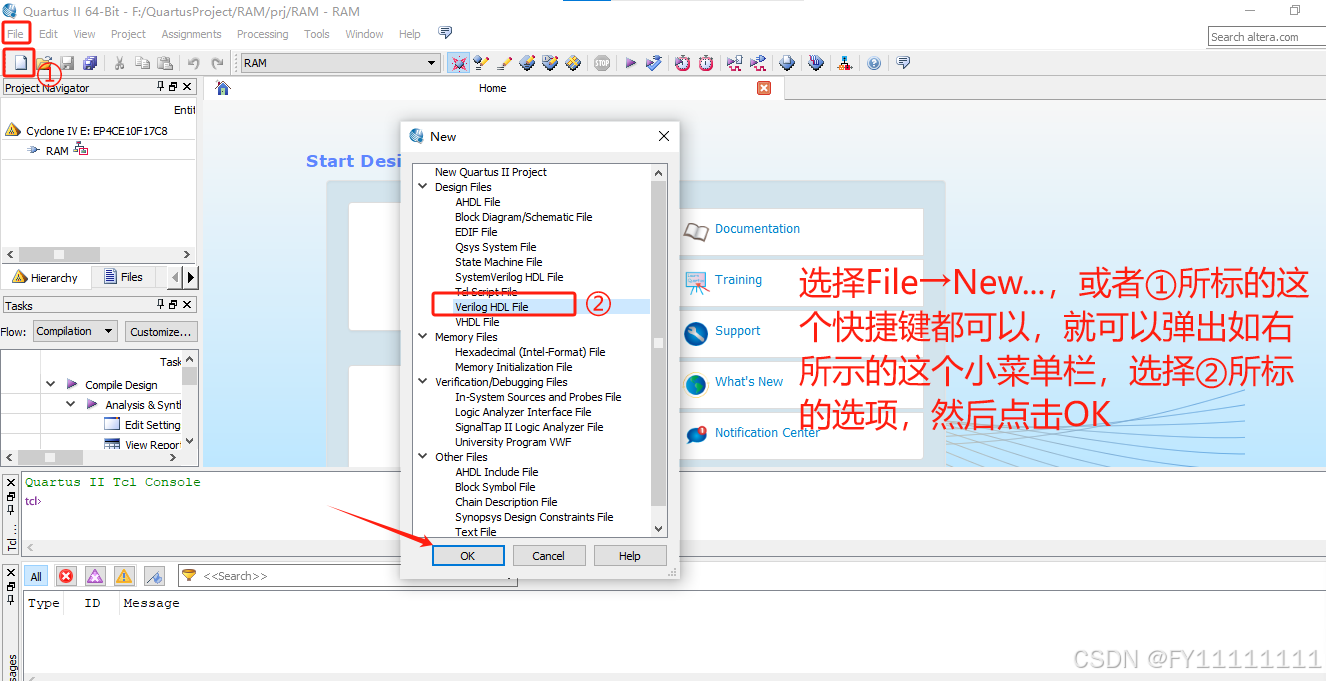This screenshot has width=1326, height=681.
Task: Open the Assignments menu
Action: pos(191,34)
